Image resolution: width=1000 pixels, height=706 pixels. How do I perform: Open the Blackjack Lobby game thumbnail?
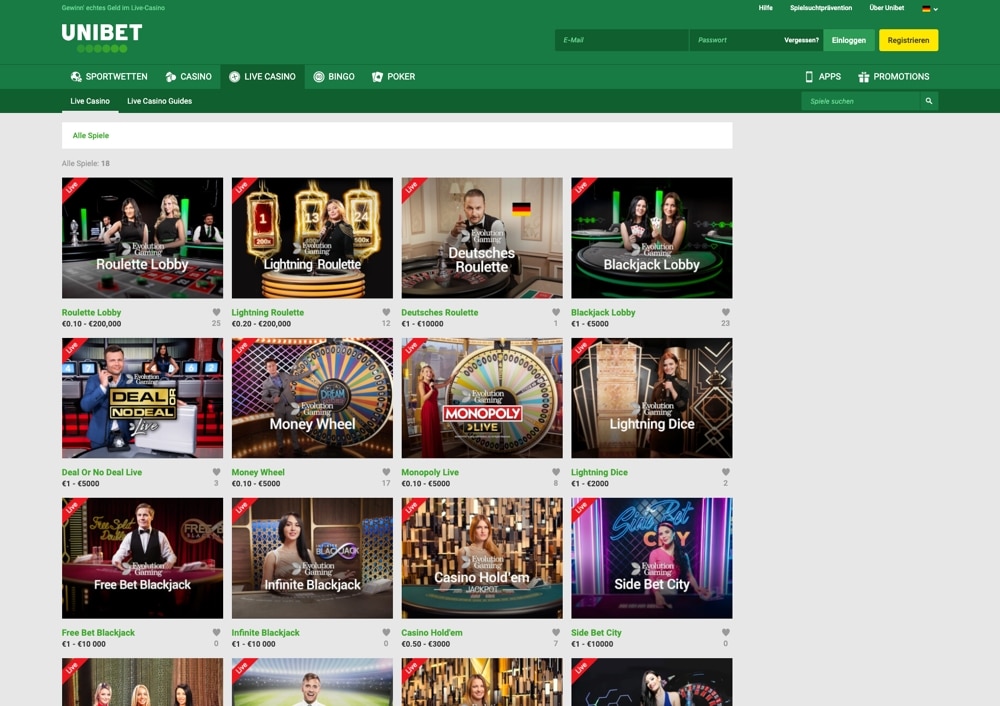click(651, 238)
